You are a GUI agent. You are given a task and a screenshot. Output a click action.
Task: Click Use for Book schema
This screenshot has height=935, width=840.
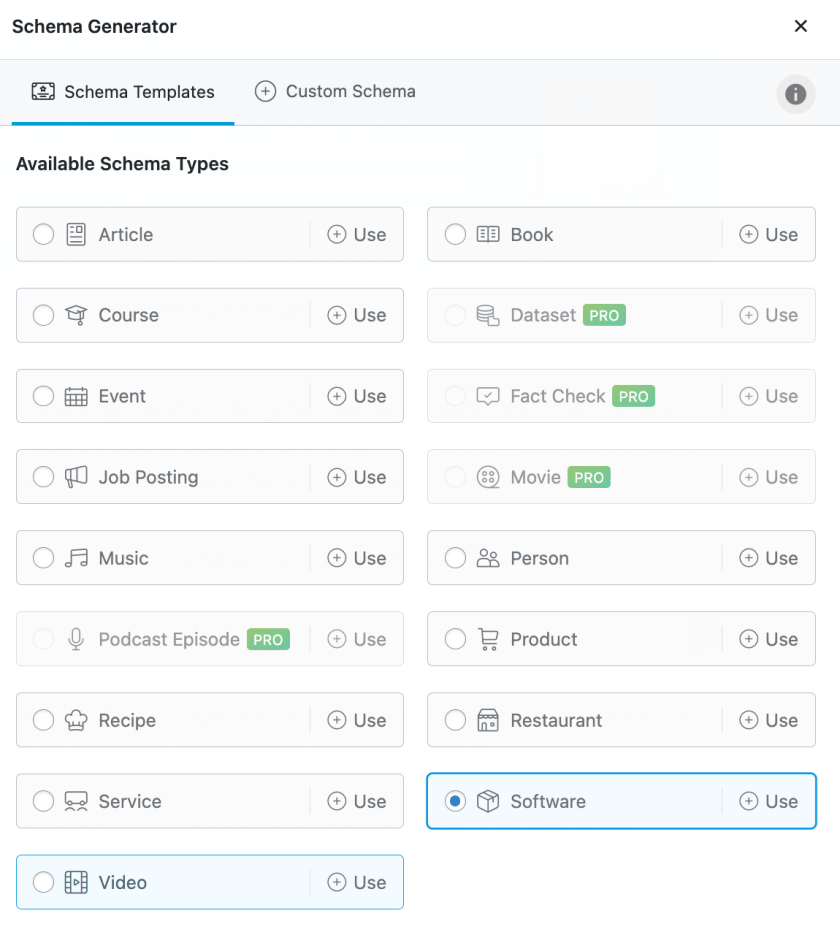pos(768,234)
